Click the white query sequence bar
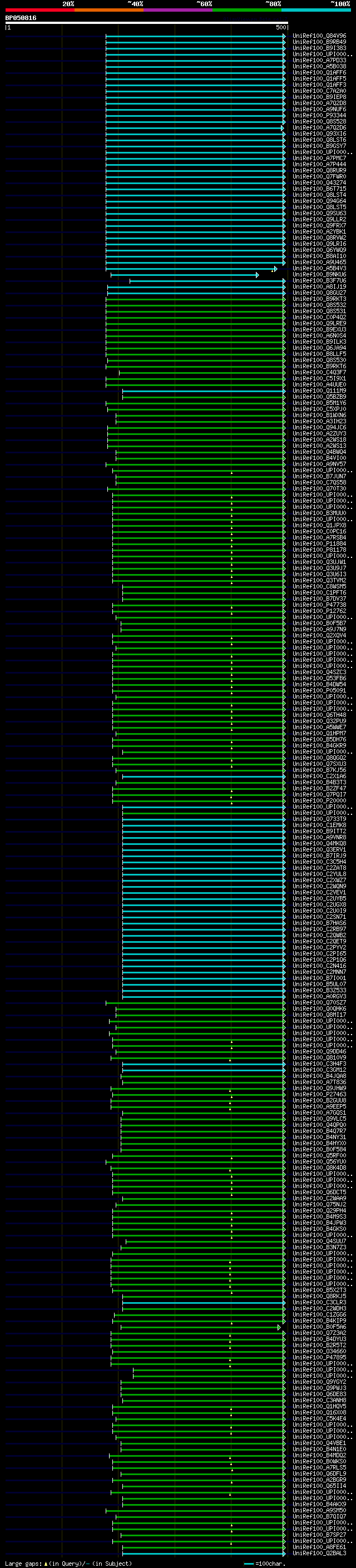 [147, 23]
